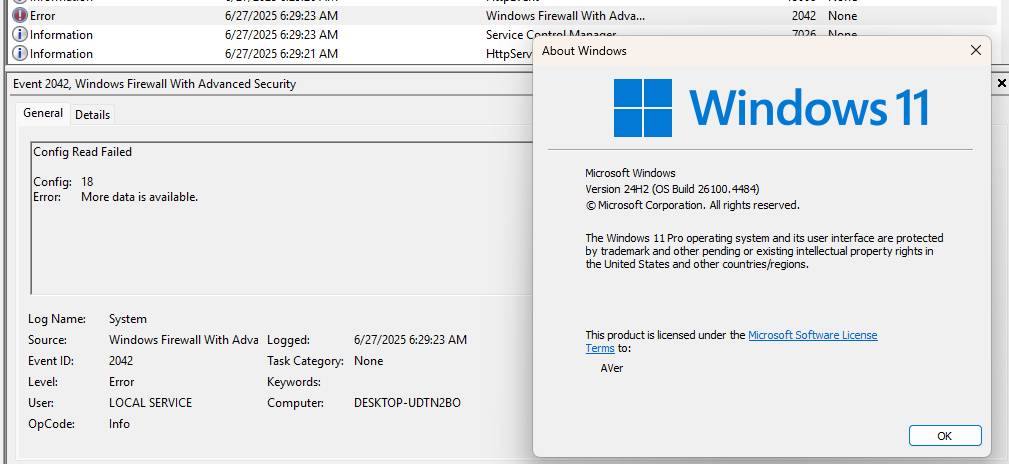Click the Logged value 6/27/2025 6:29:23 AM
Screen dimensions: 1009x464
411,340
